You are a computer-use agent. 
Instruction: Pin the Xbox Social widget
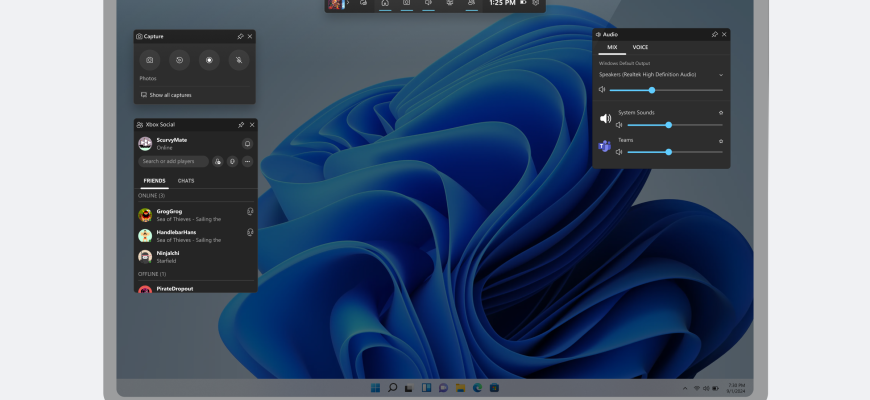coord(241,125)
